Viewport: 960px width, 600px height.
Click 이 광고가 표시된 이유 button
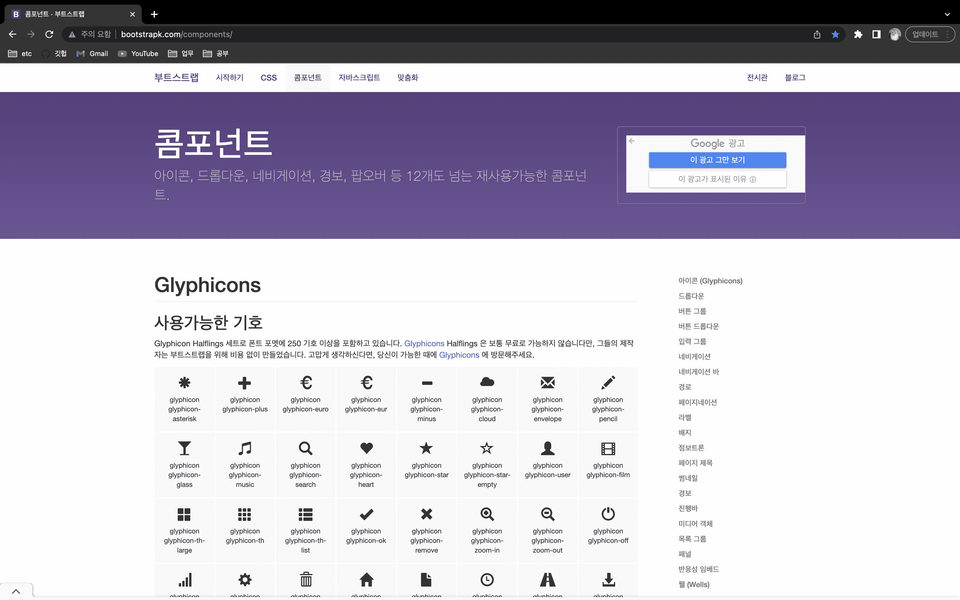(x=717, y=179)
